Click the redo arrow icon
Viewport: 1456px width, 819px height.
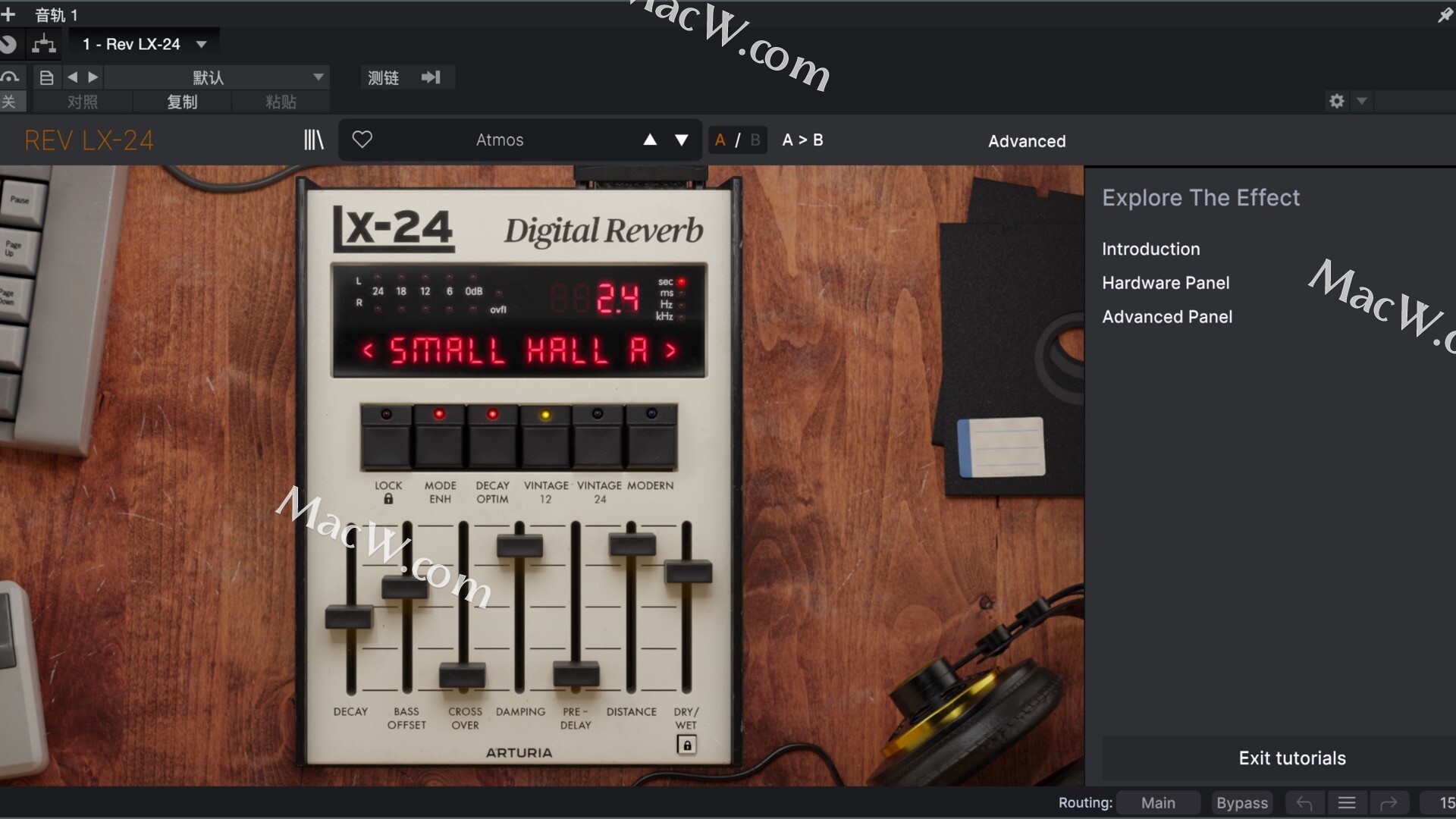pyautogui.click(x=1389, y=803)
